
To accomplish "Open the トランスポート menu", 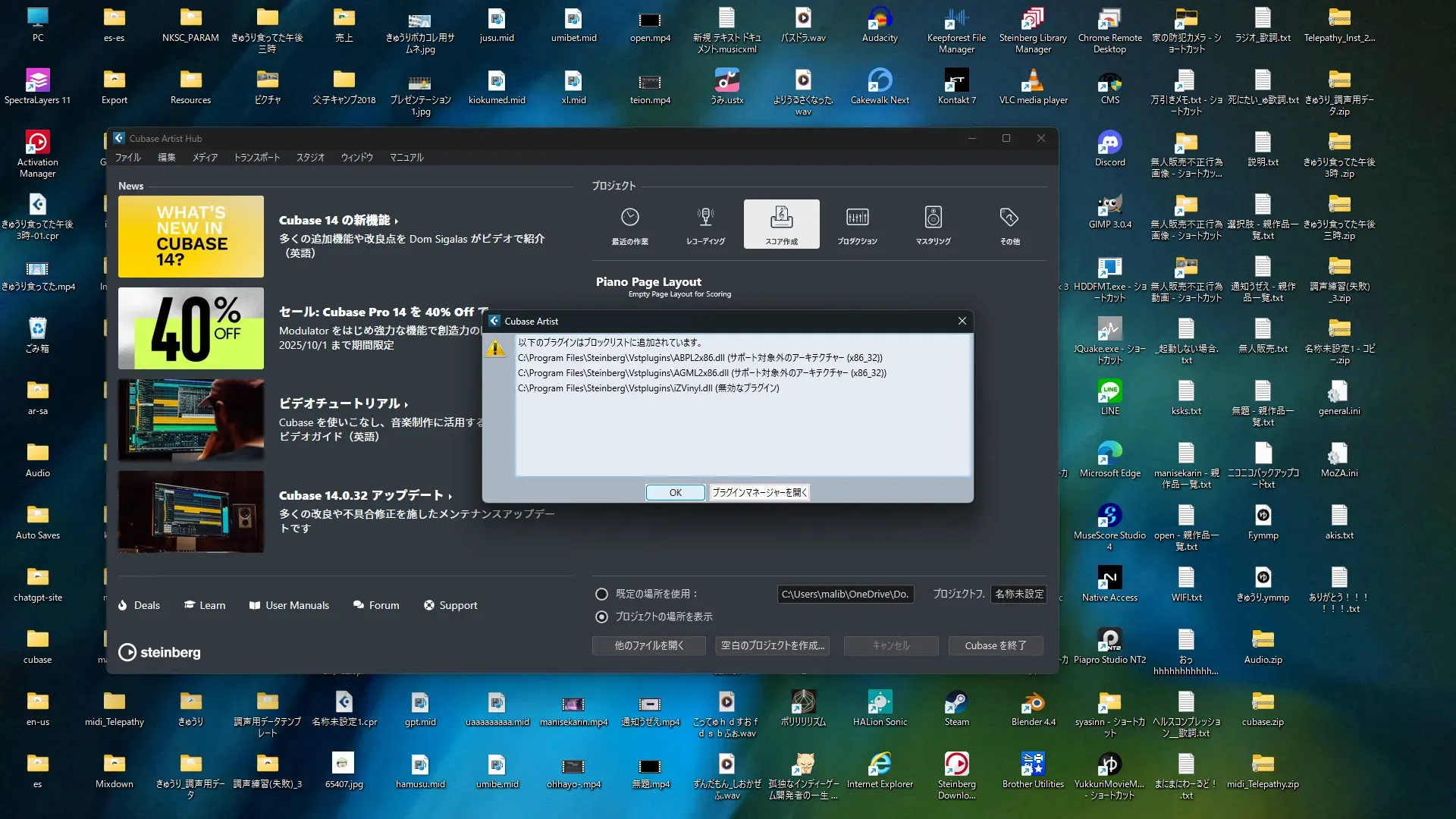I will tap(256, 157).
